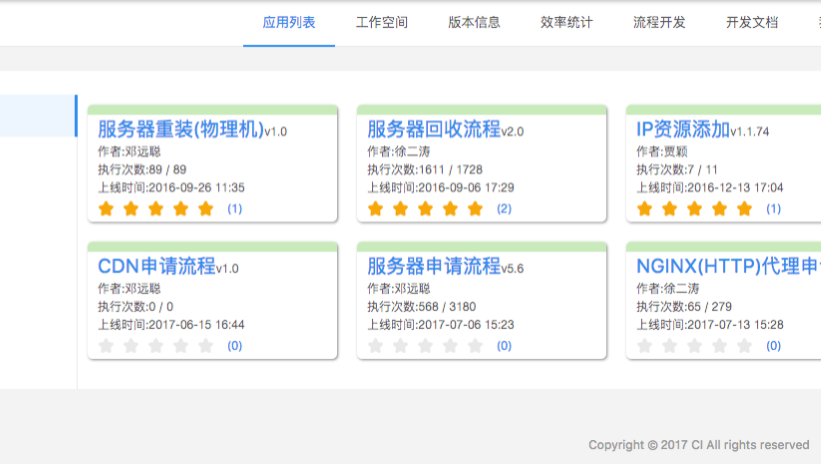Rate 服务器重装(物理机) five stars
This screenshot has width=821, height=464.
point(206,208)
